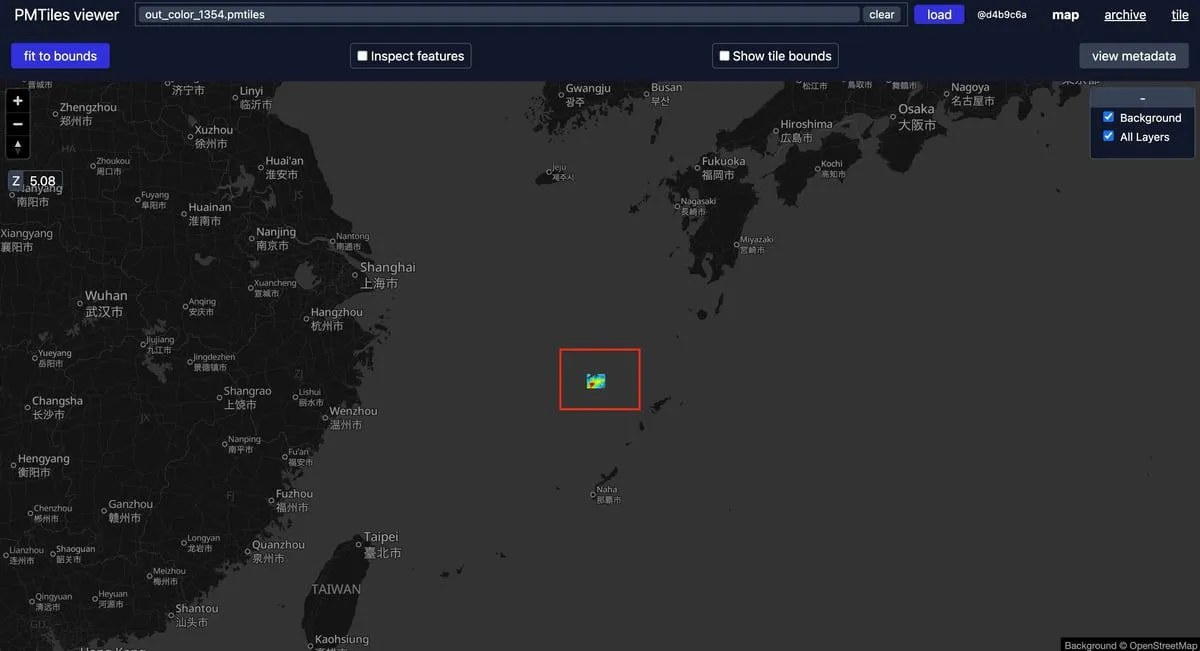
Task: Select the map tab
Action: 1065,15
